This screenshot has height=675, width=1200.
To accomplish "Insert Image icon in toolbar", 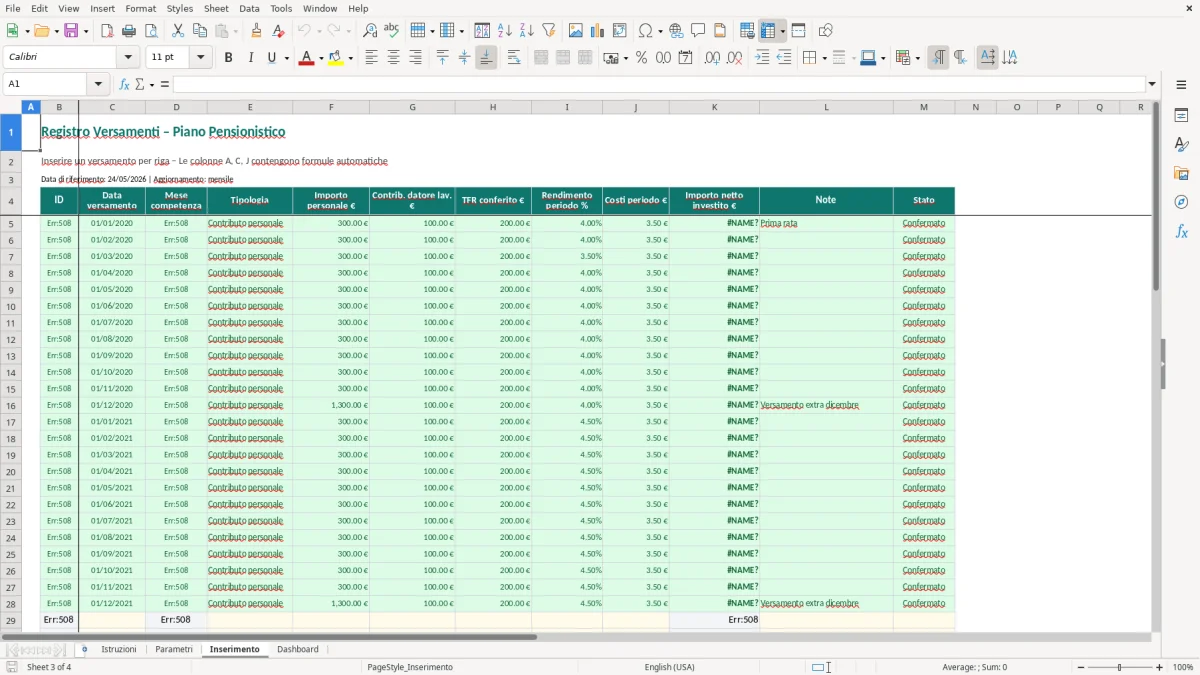I will (x=576, y=31).
